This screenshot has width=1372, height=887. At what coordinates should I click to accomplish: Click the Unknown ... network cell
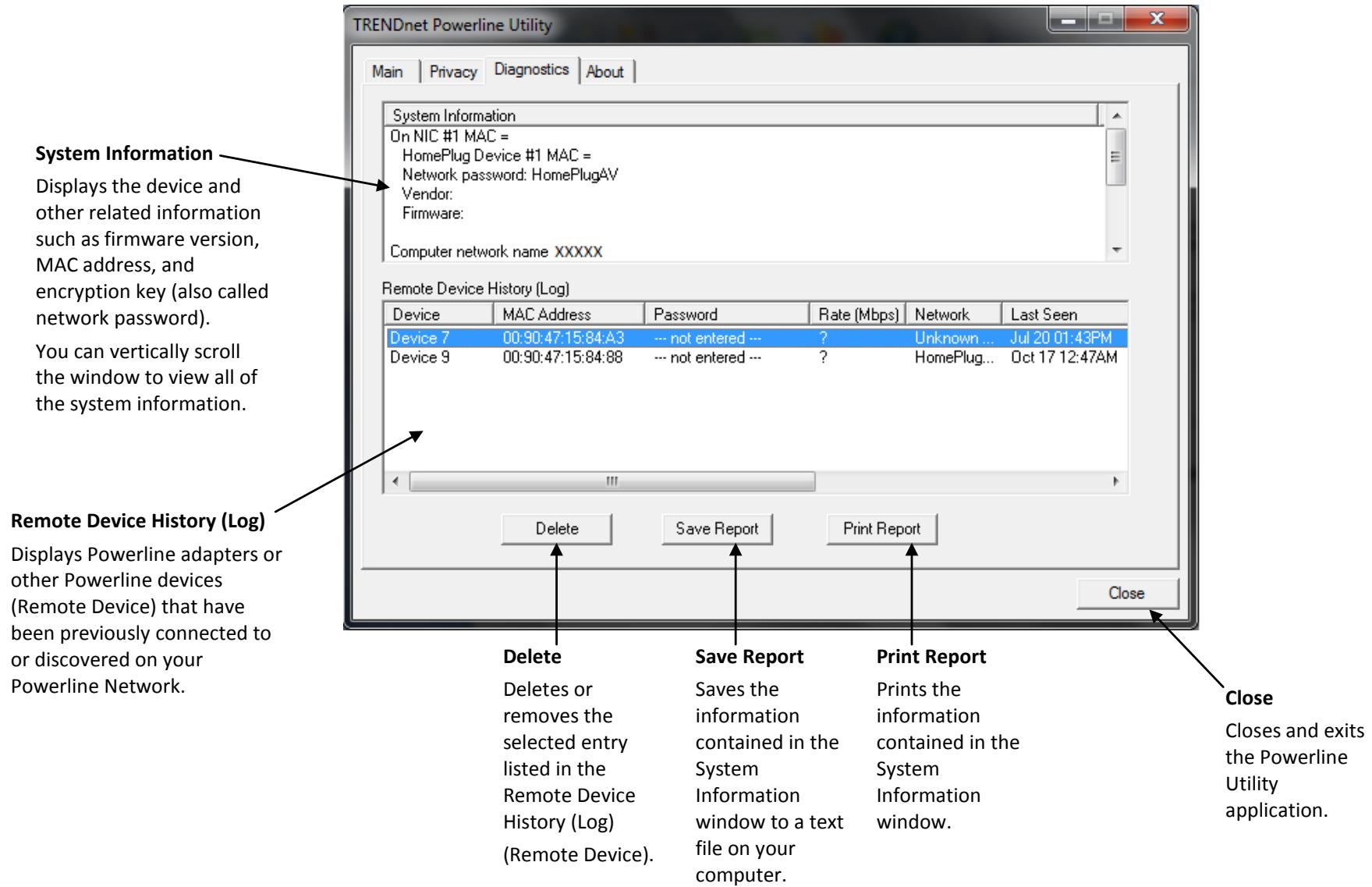click(952, 339)
